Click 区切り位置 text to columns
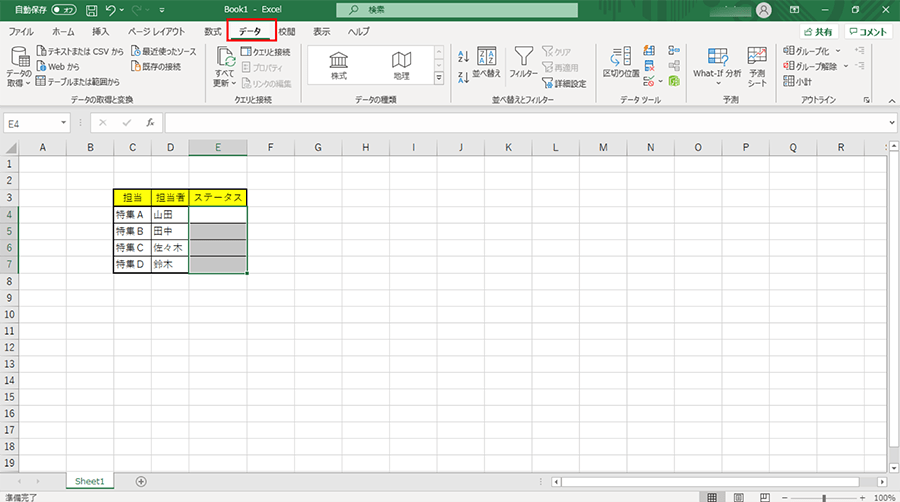 (x=620, y=63)
